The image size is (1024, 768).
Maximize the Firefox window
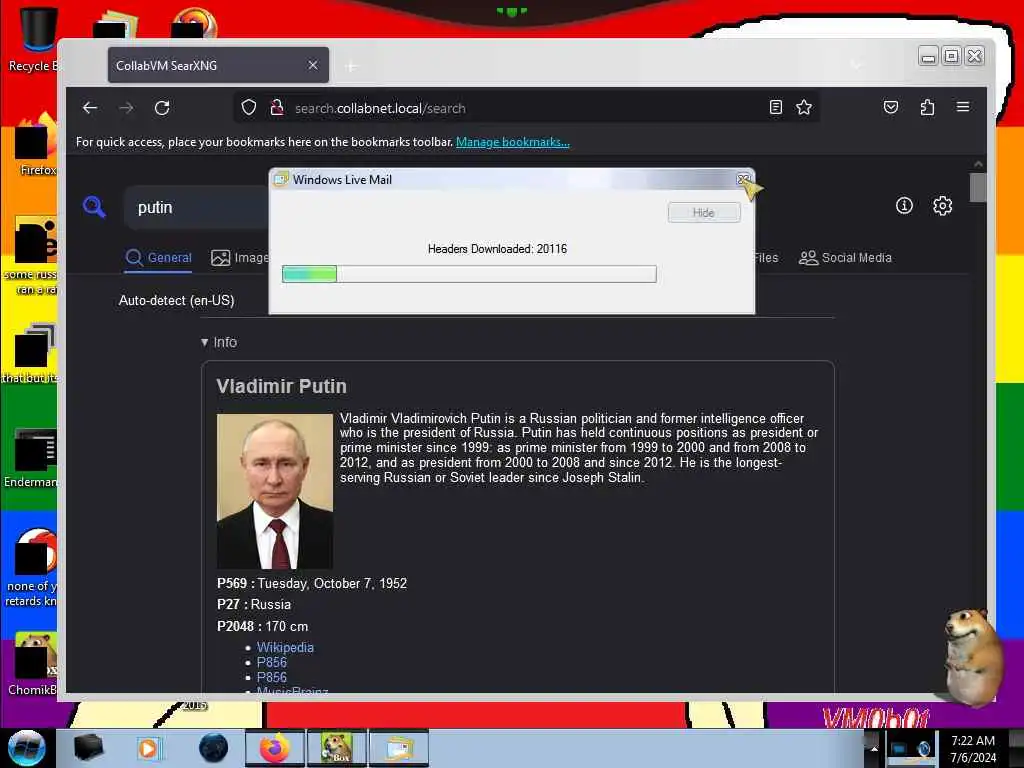(x=952, y=57)
